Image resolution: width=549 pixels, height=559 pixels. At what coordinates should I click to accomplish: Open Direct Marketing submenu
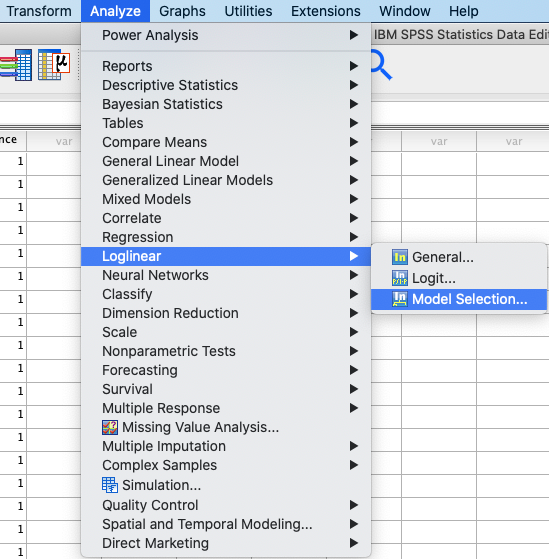tap(226, 543)
